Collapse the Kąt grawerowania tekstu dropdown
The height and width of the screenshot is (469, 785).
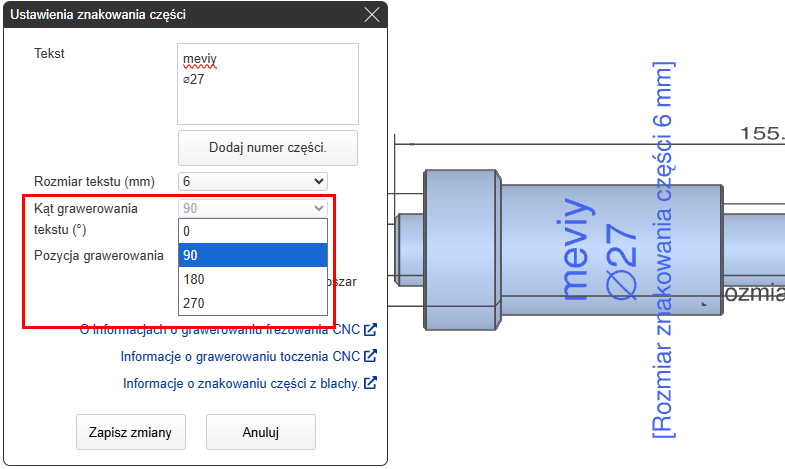click(x=253, y=208)
